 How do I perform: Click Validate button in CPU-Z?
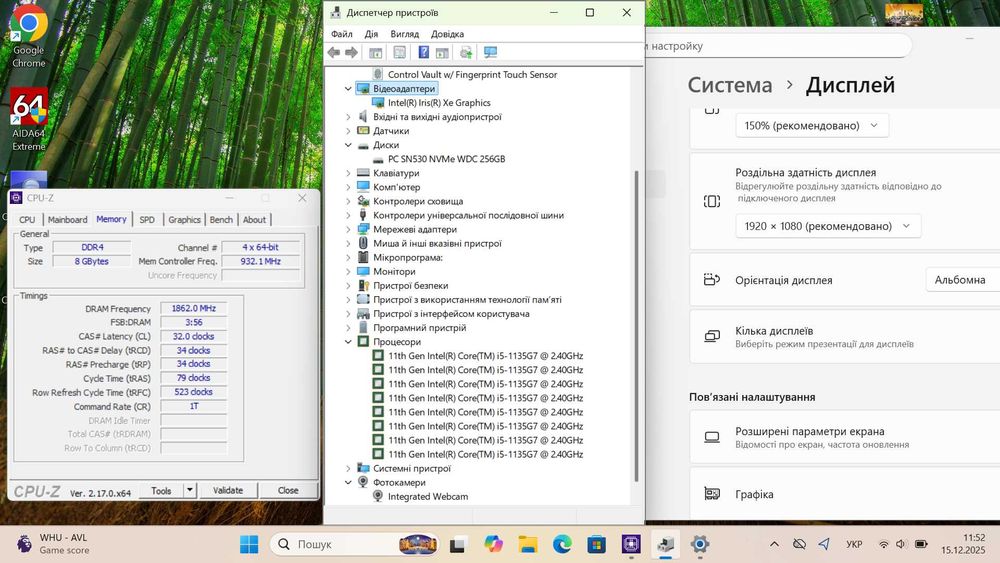pyautogui.click(x=228, y=490)
